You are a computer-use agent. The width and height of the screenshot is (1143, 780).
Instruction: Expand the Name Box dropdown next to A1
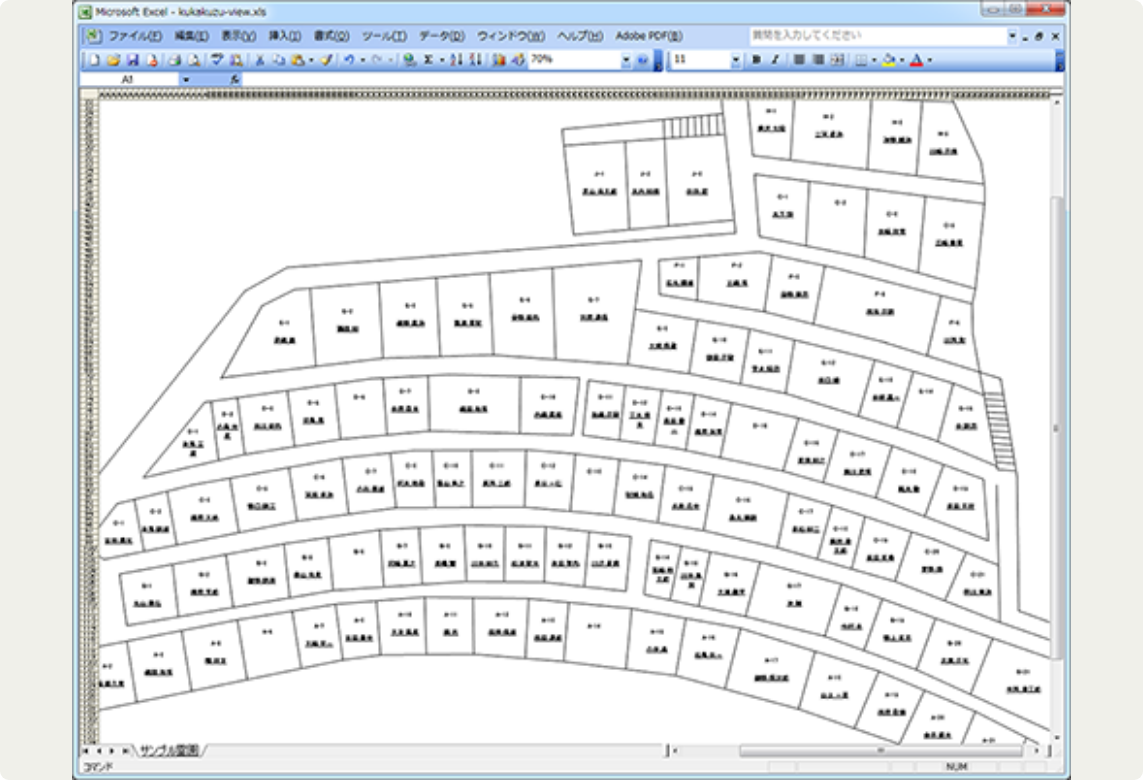186,78
